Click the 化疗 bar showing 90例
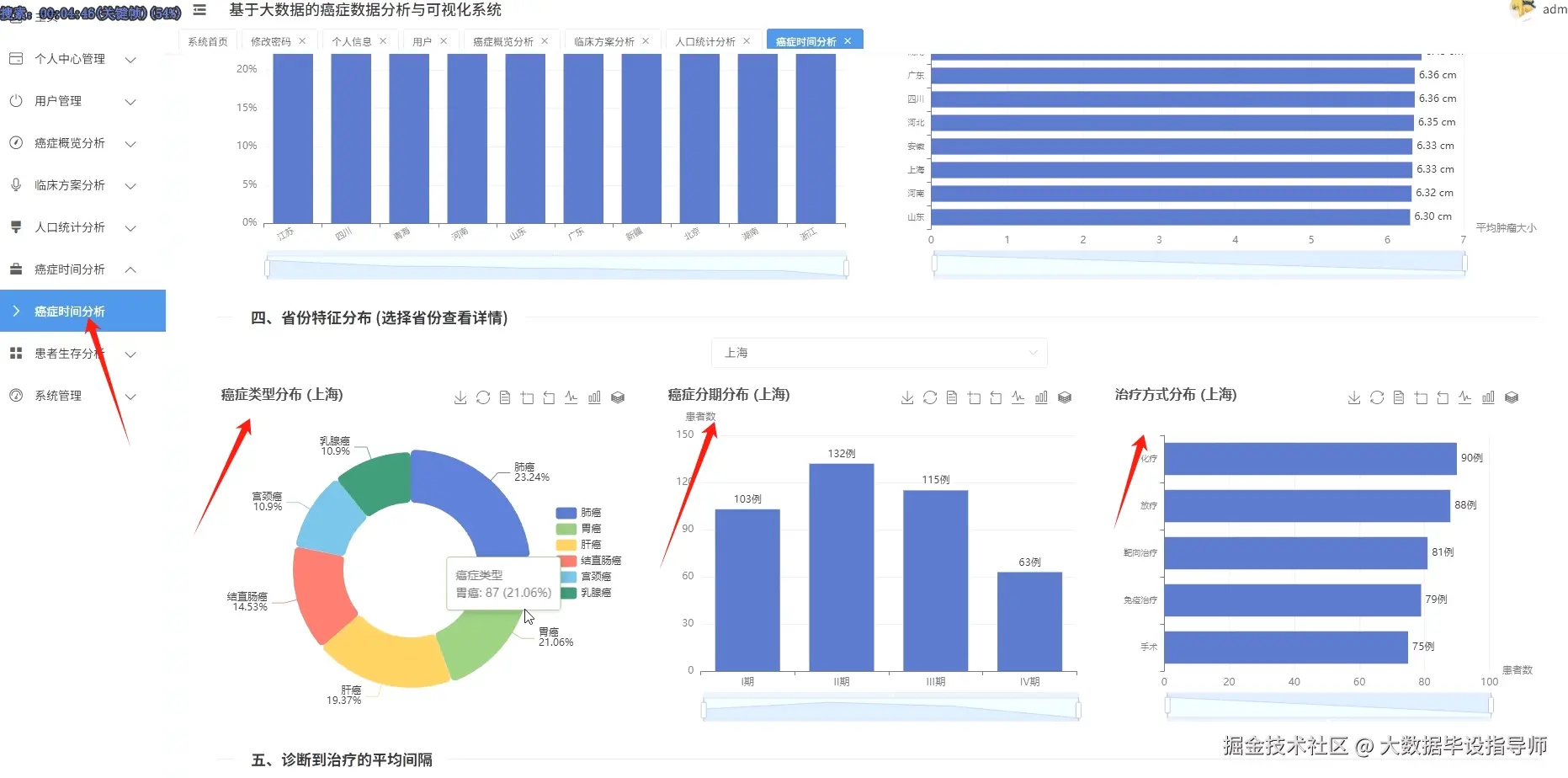 tap(1310, 459)
